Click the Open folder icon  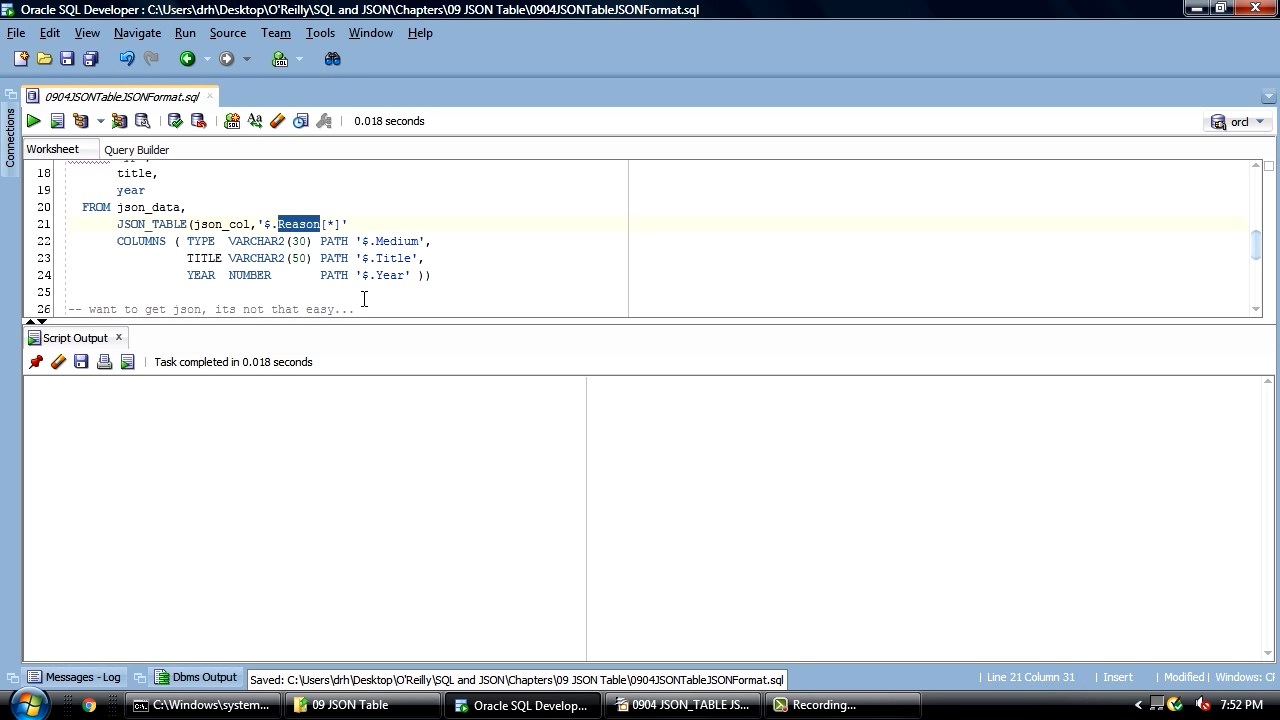coord(44,59)
